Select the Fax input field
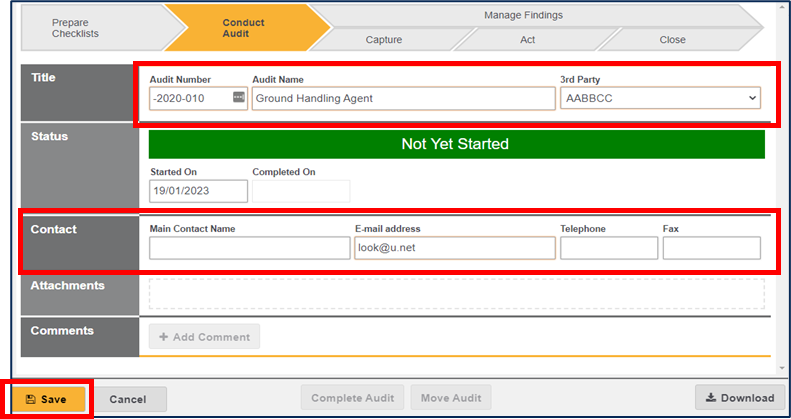 pyautogui.click(x=711, y=248)
